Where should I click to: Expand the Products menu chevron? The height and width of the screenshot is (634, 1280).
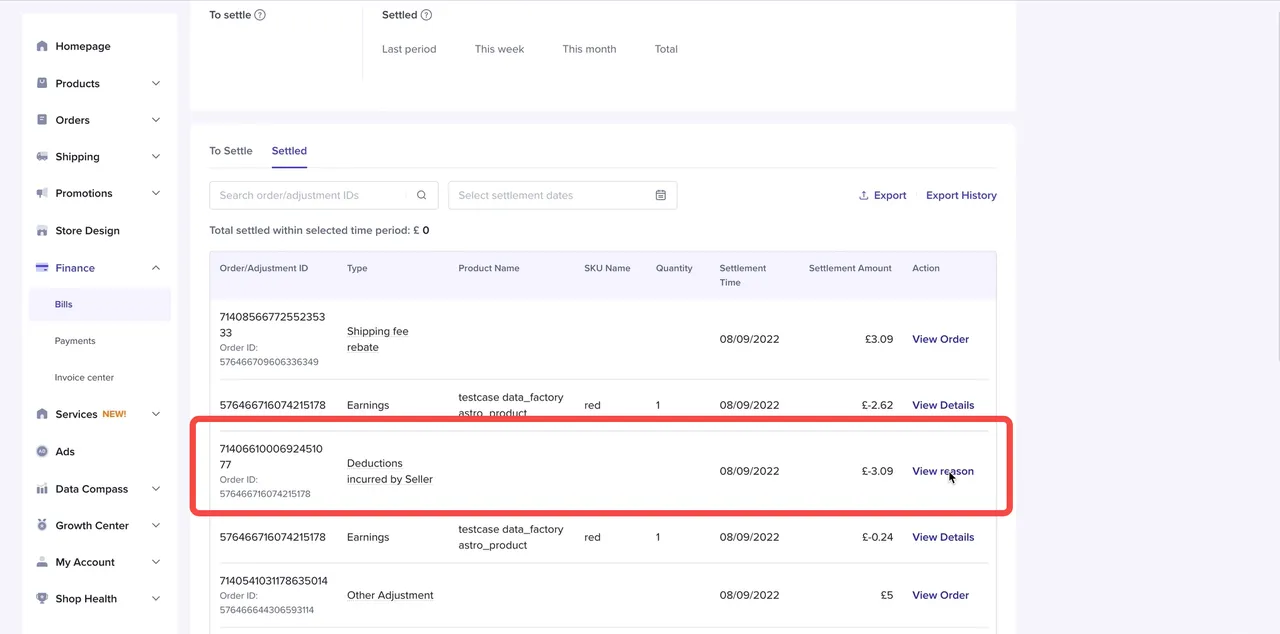pos(156,84)
